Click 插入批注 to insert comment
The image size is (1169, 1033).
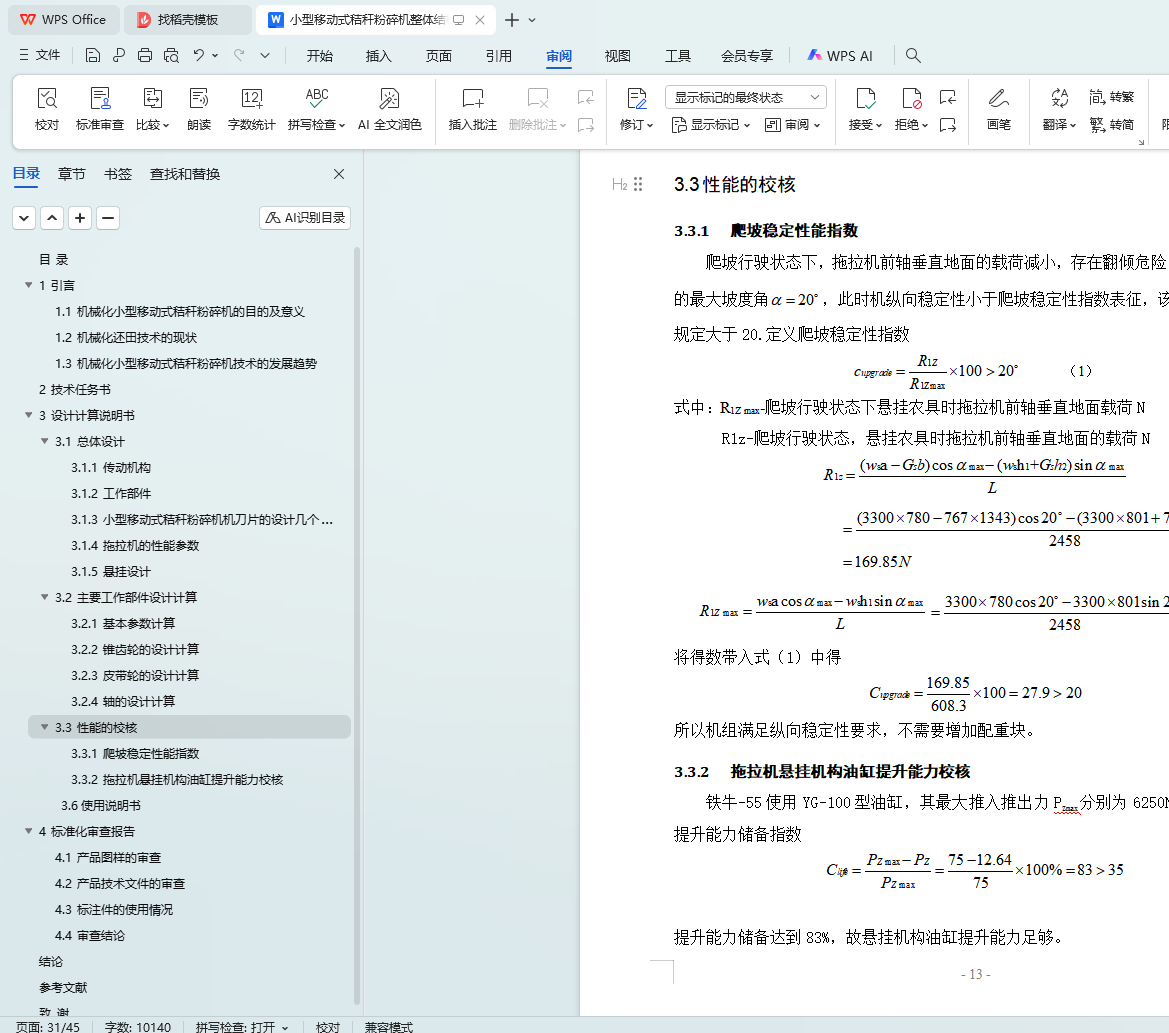[x=473, y=109]
